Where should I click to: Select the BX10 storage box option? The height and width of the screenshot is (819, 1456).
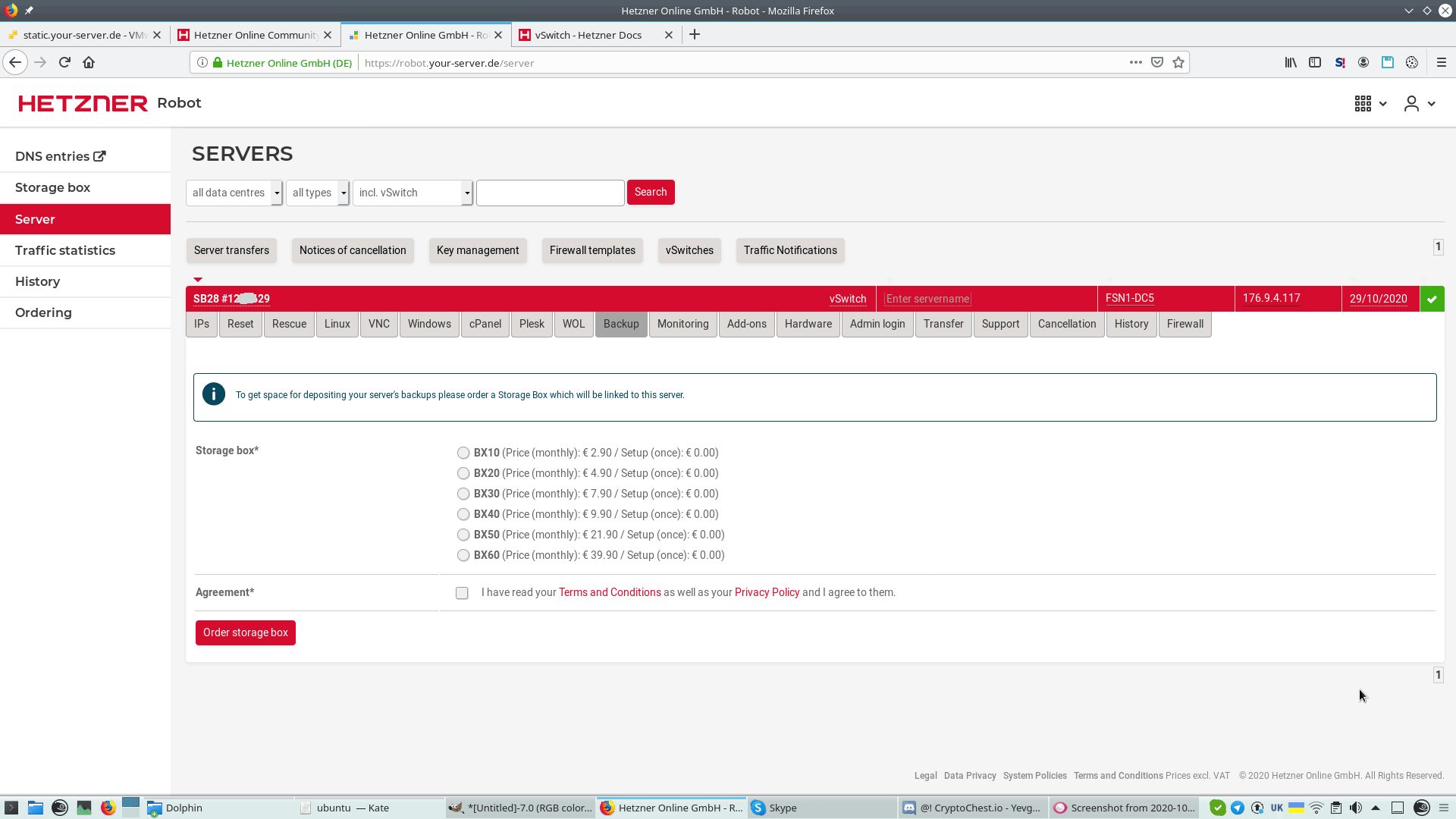[x=463, y=453]
